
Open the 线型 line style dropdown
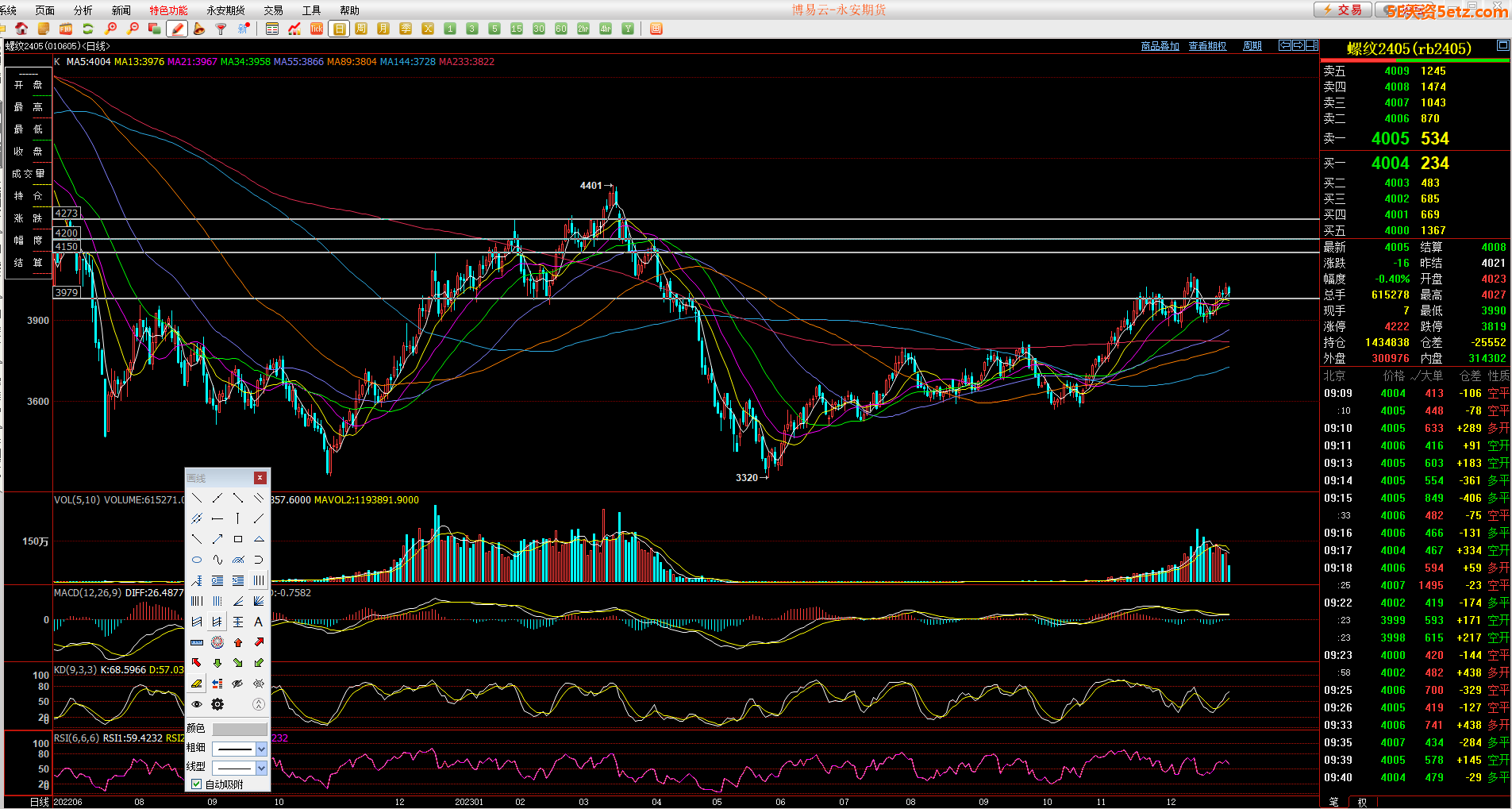point(261,768)
